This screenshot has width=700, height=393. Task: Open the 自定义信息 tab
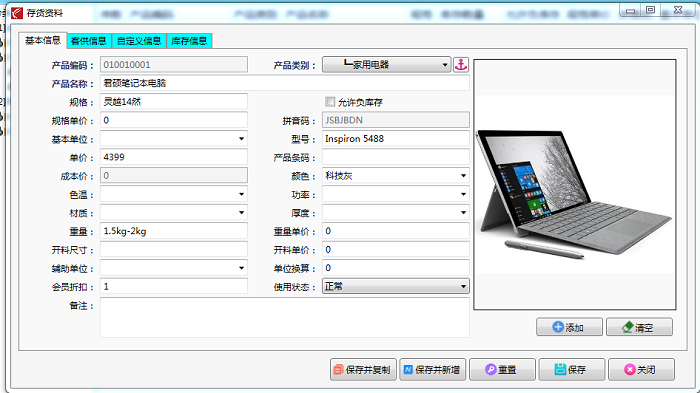click(x=139, y=41)
